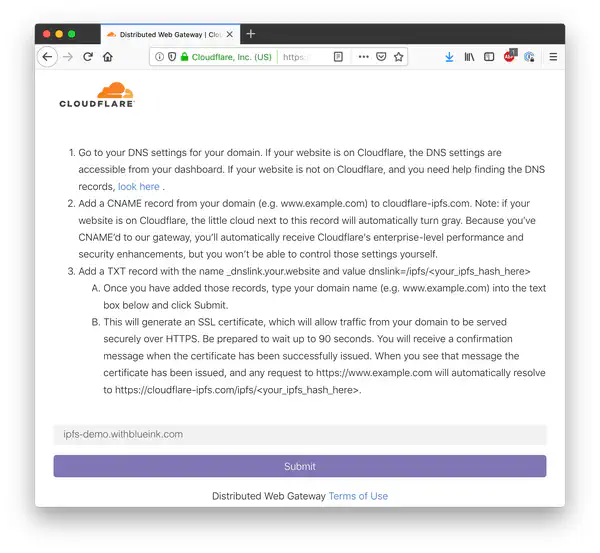Open tracking protection shield icon
This screenshot has width=600, height=553.
[x=172, y=57]
